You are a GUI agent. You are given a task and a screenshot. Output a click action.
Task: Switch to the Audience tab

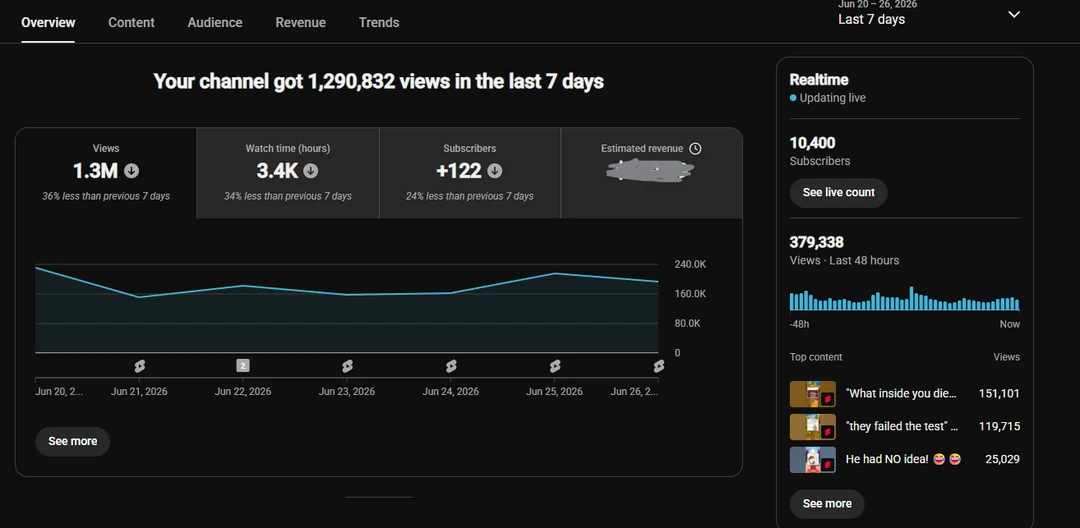click(x=215, y=22)
